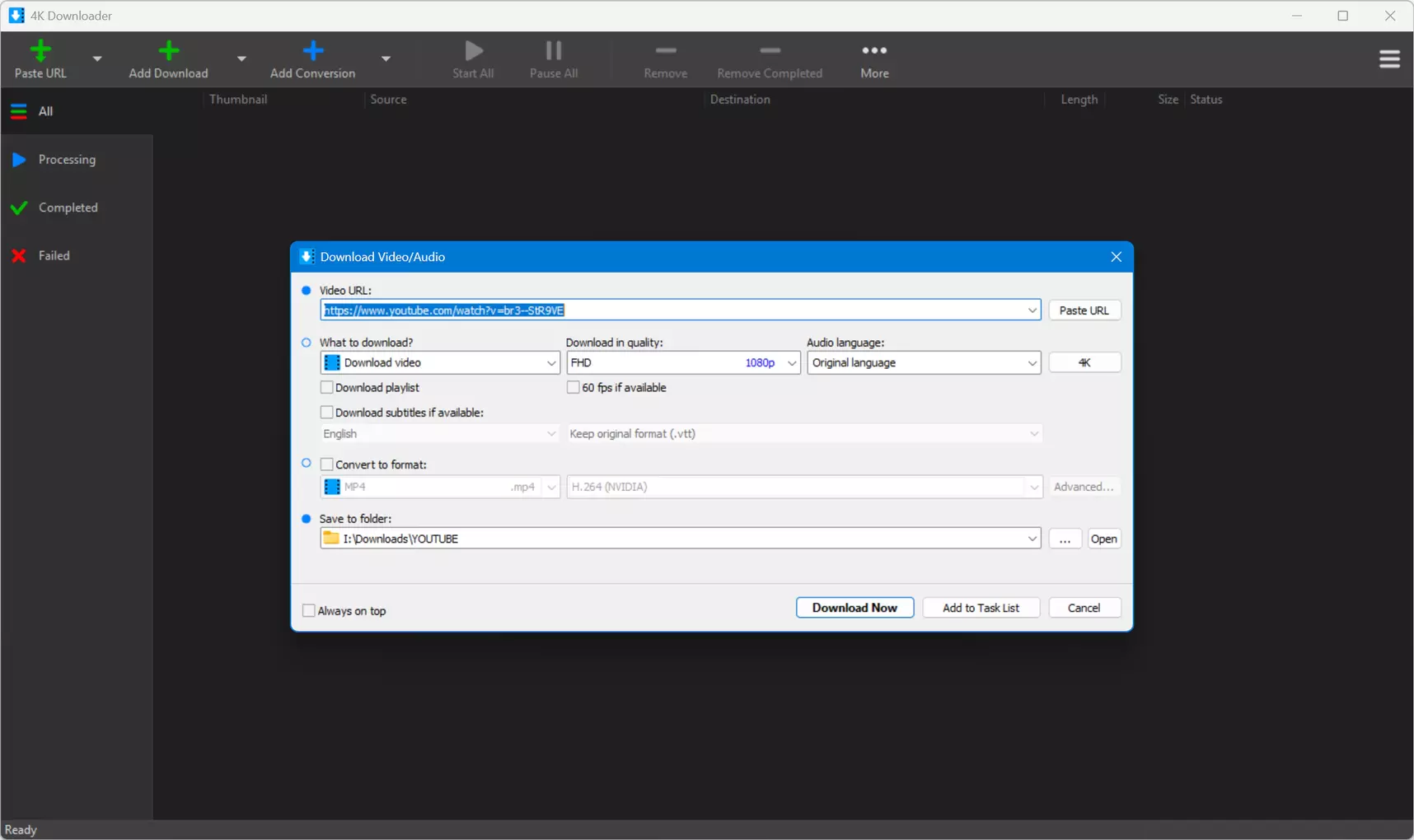Click the browse folder ellipsis button
This screenshot has width=1414, height=840.
click(x=1065, y=539)
